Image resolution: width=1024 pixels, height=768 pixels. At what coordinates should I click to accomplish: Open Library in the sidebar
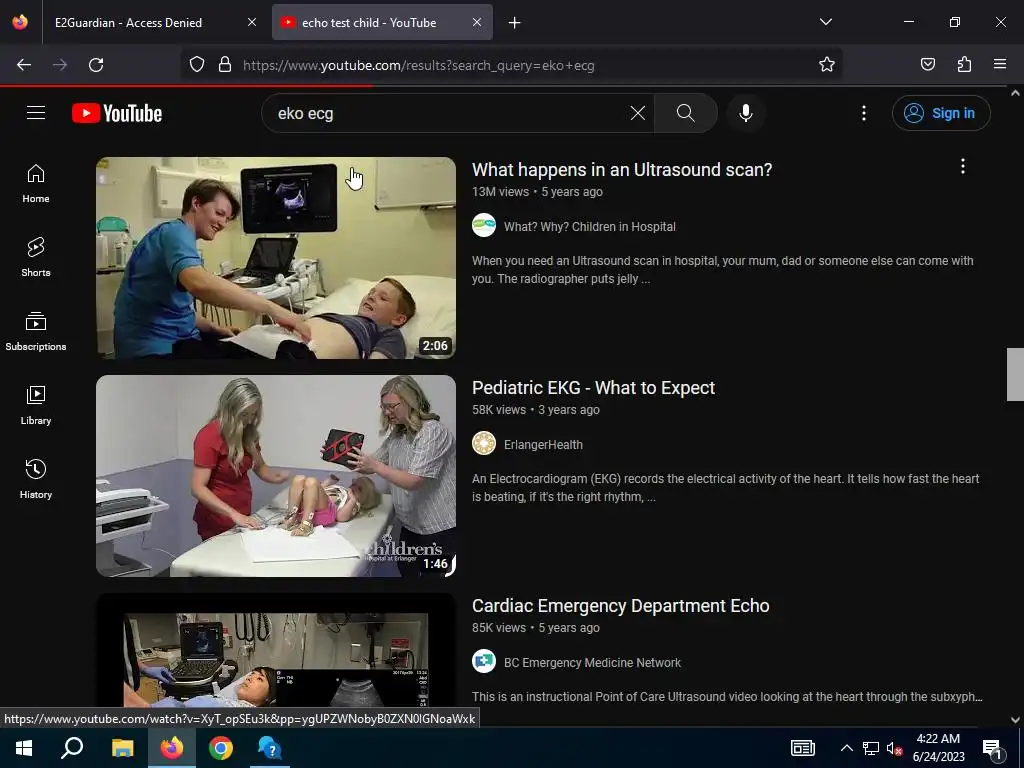(36, 405)
